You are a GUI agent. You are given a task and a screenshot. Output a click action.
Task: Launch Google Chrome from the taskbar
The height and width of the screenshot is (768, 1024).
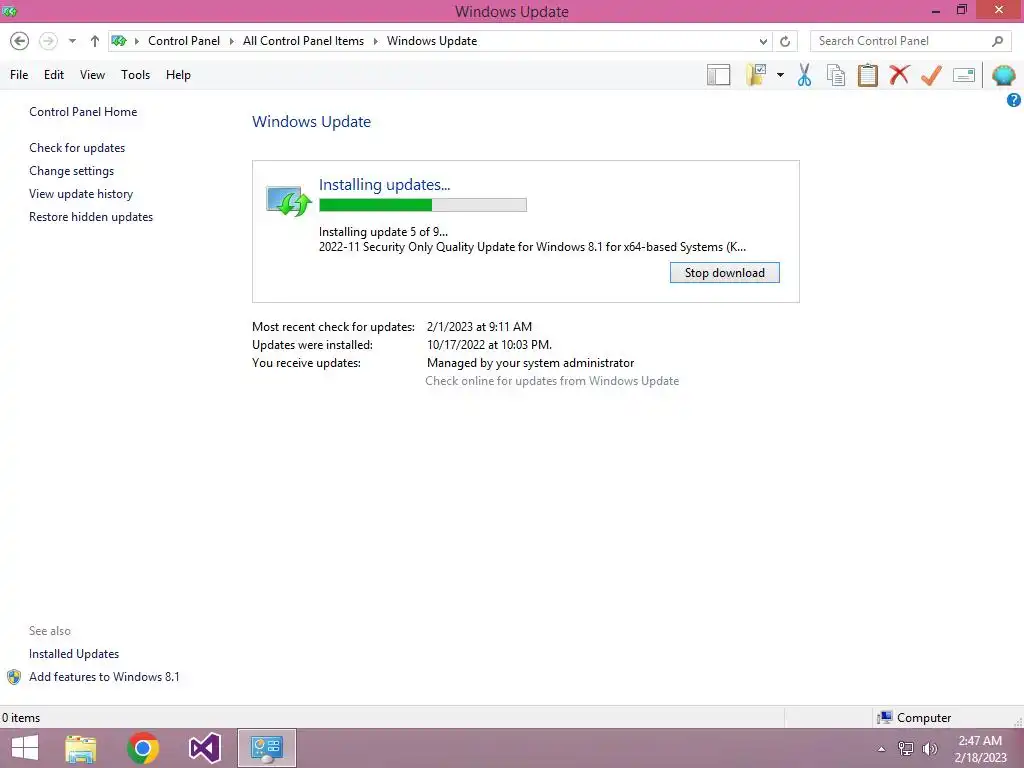coord(143,748)
